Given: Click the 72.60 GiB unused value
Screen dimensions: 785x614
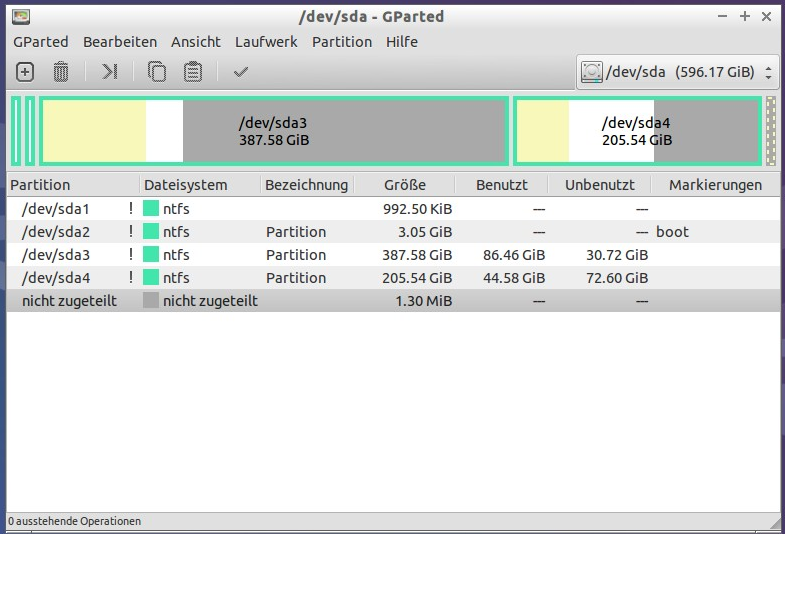Looking at the screenshot, I should click(x=617, y=277).
